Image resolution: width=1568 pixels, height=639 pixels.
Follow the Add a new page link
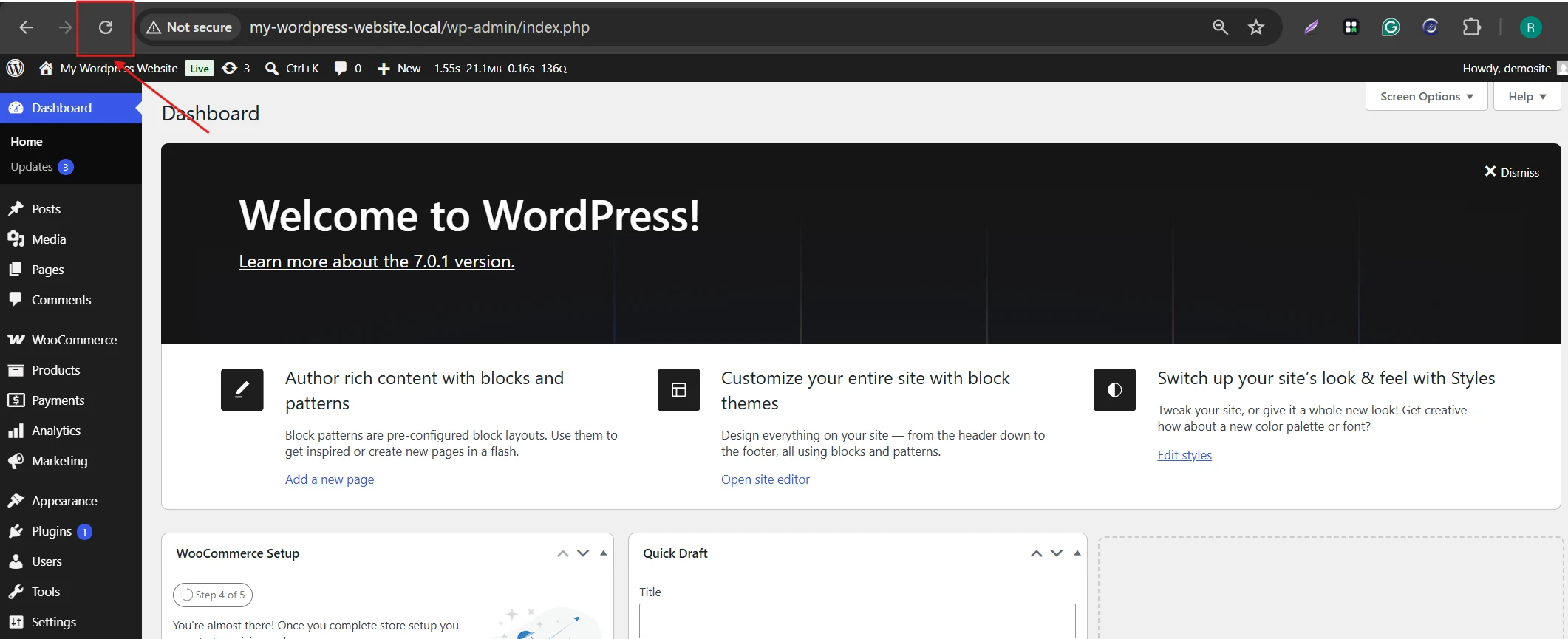coord(330,479)
